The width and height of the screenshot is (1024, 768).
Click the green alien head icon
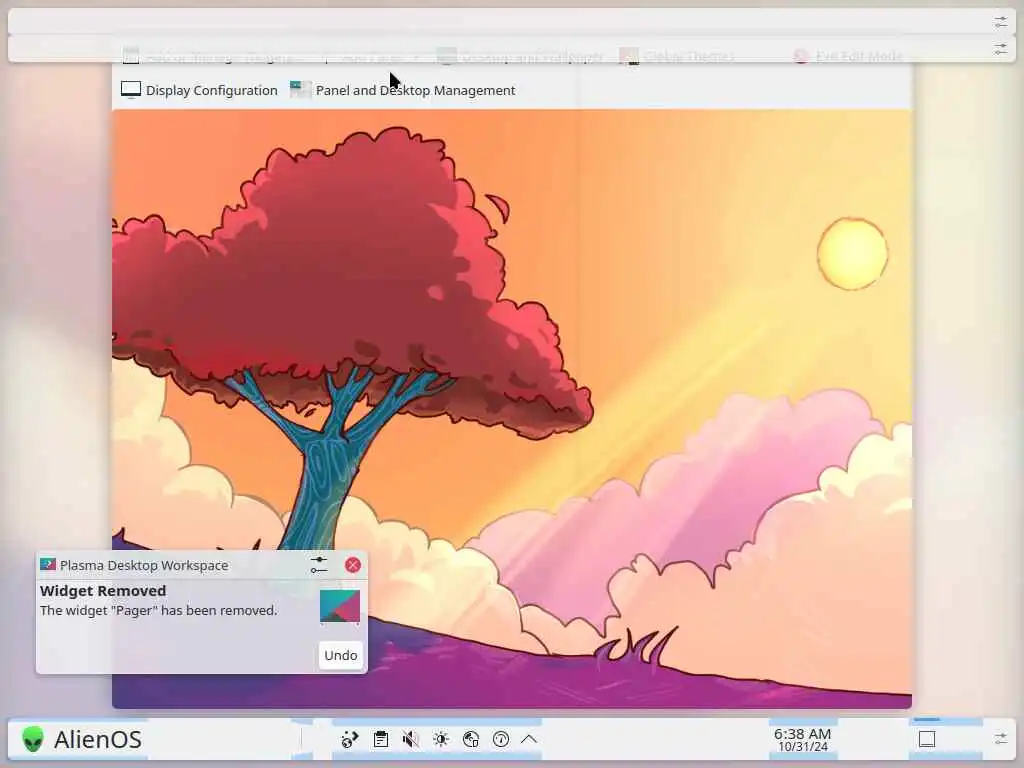click(33, 739)
